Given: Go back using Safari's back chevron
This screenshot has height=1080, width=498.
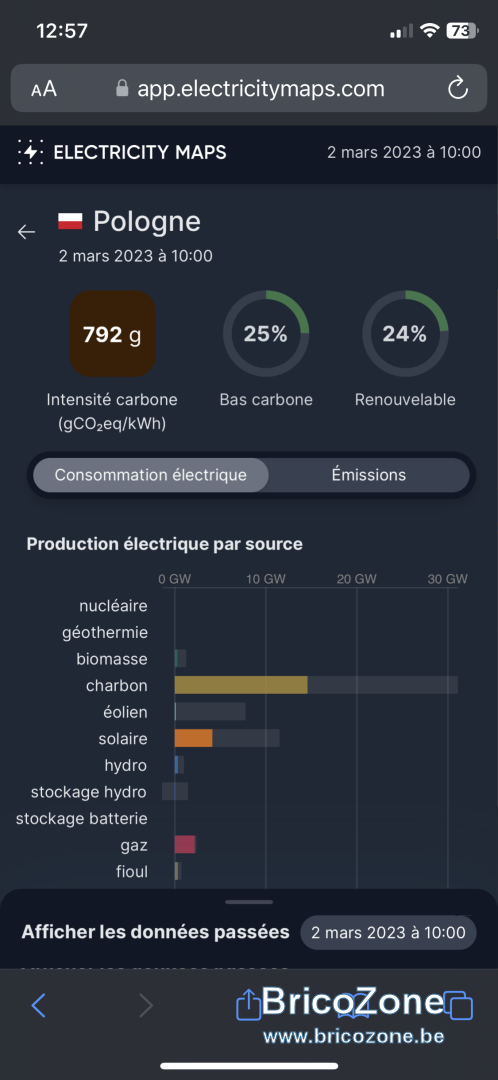Looking at the screenshot, I should 39,1006.
